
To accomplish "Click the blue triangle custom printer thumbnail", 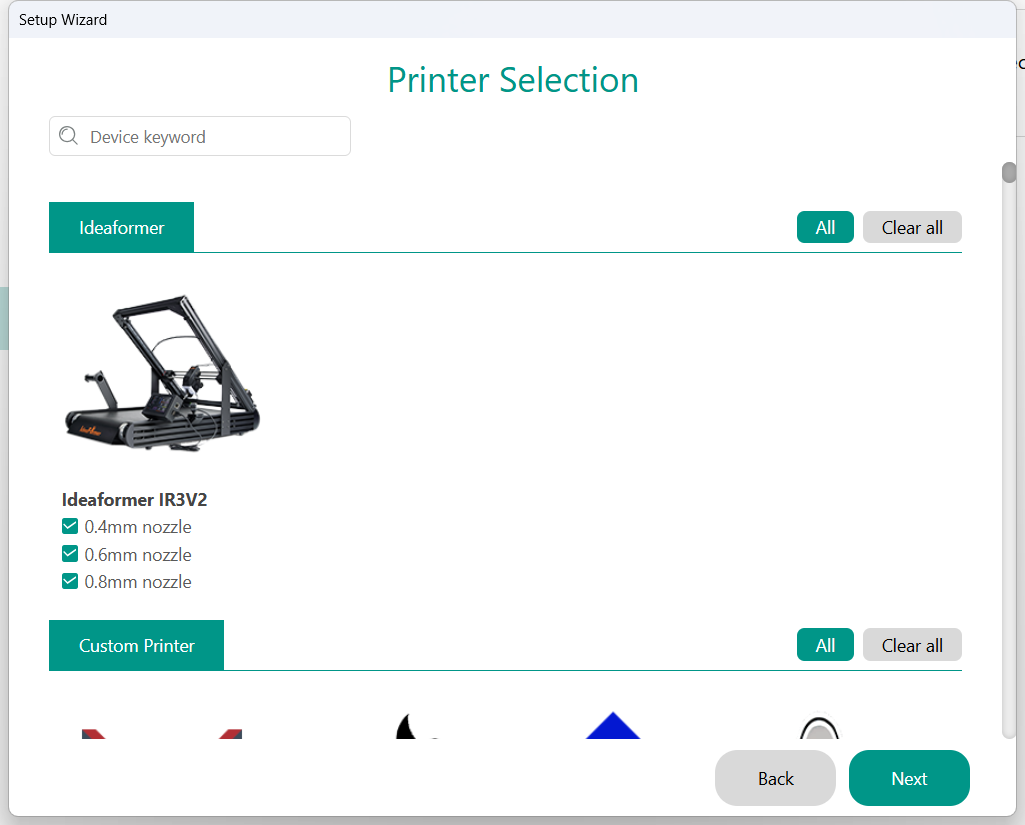I will coord(613,725).
